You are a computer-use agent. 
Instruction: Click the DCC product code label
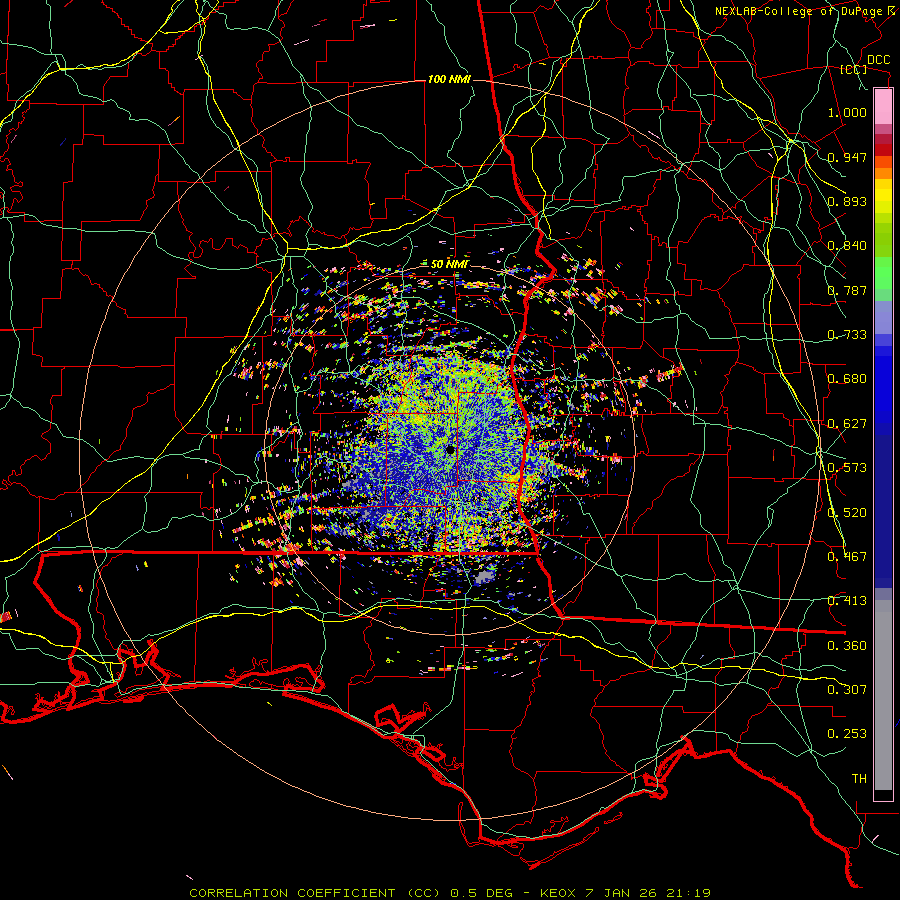click(878, 60)
